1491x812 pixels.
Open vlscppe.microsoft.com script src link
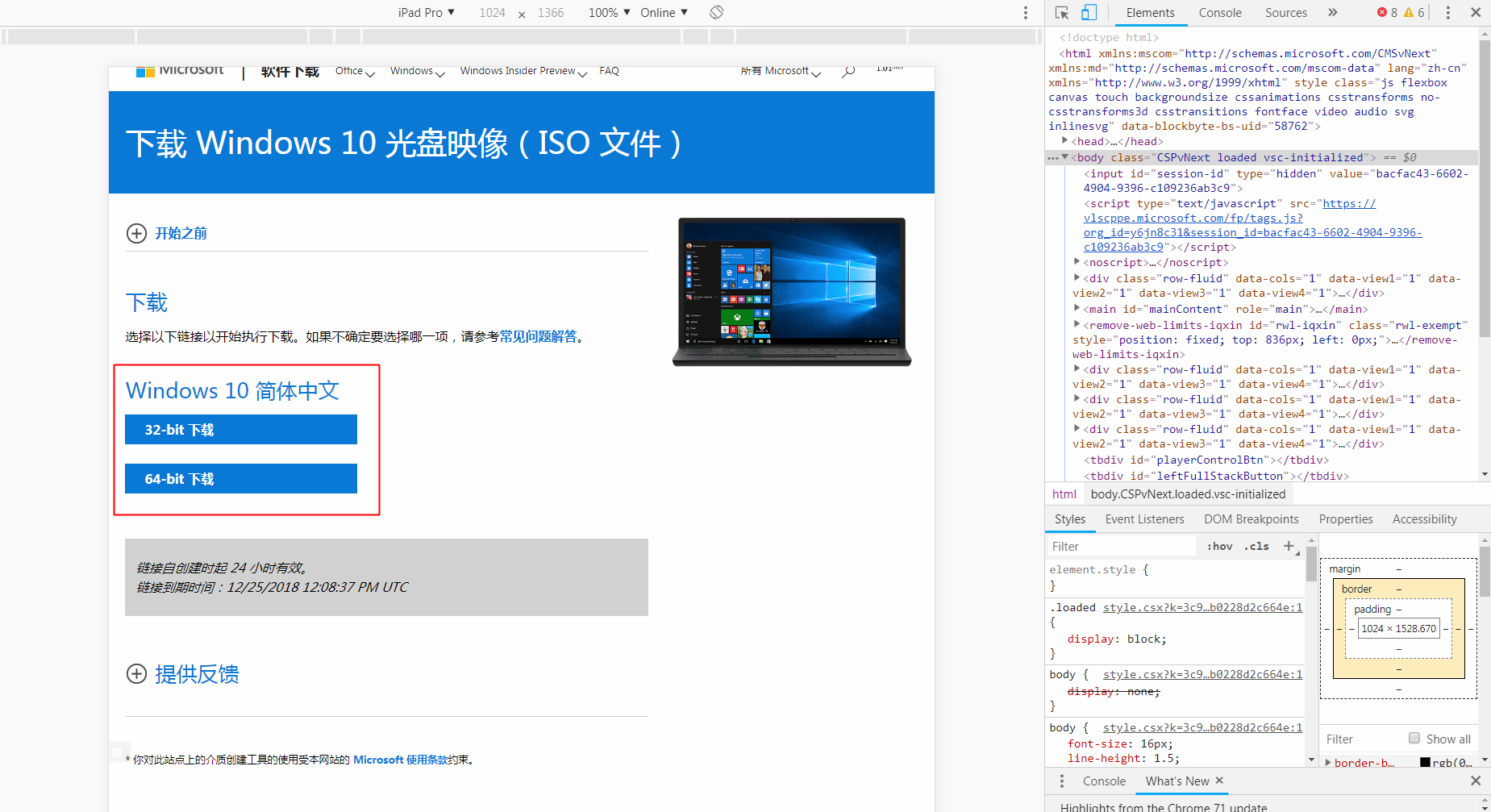(1252, 225)
